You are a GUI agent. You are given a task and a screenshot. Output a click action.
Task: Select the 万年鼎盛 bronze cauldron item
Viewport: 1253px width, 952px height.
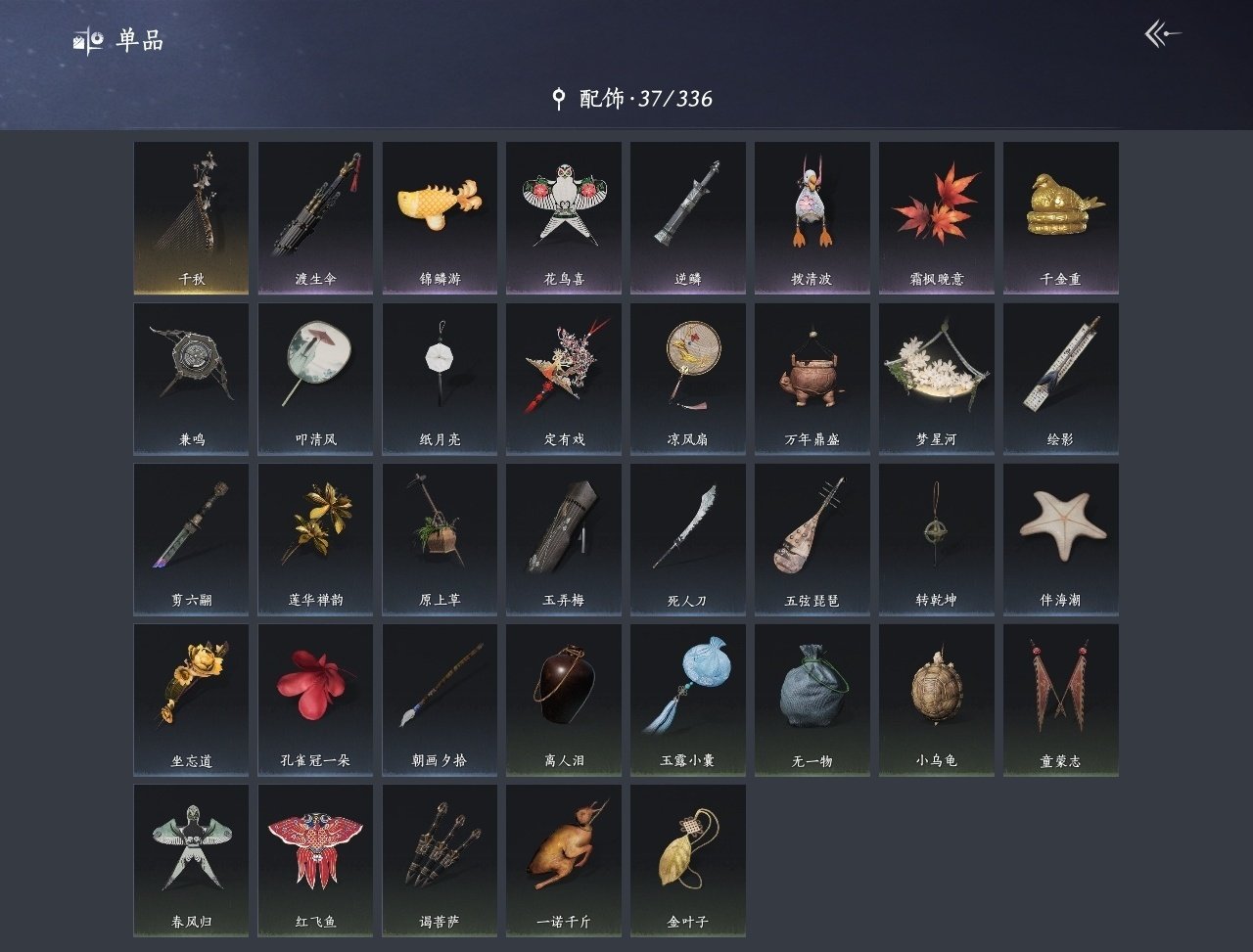coord(812,379)
